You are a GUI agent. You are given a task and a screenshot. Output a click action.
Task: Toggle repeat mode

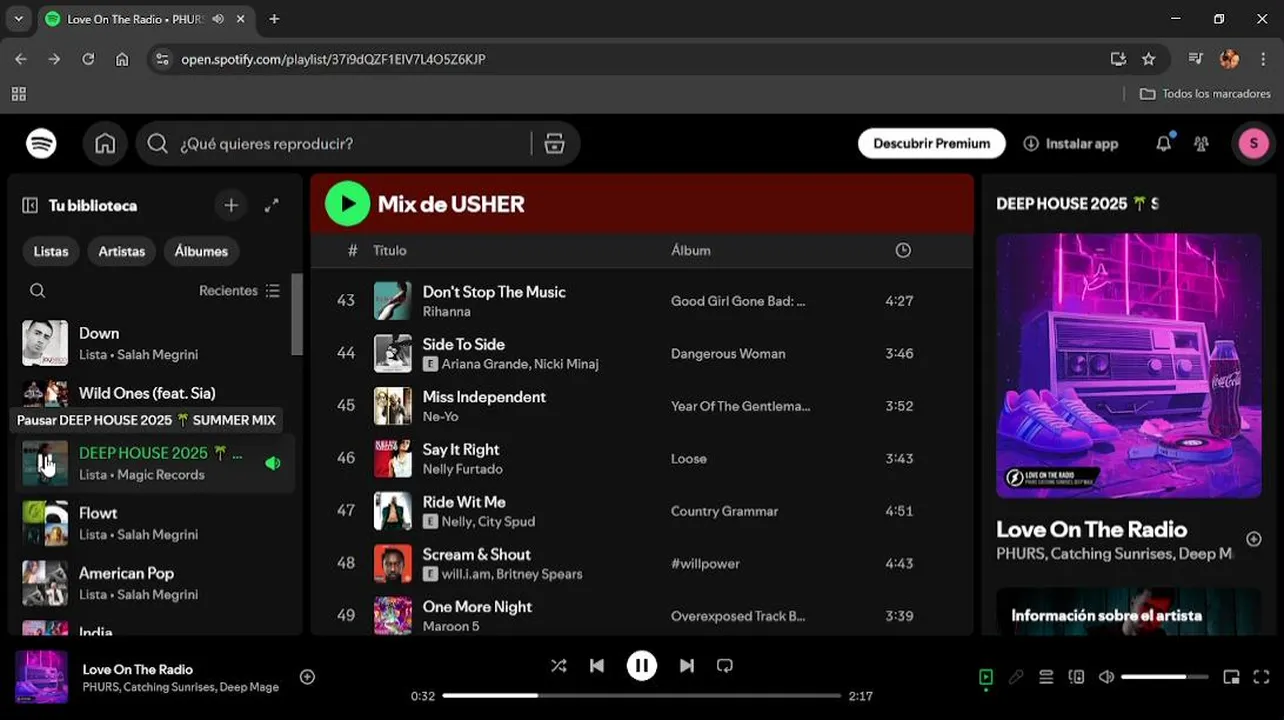pyautogui.click(x=725, y=666)
